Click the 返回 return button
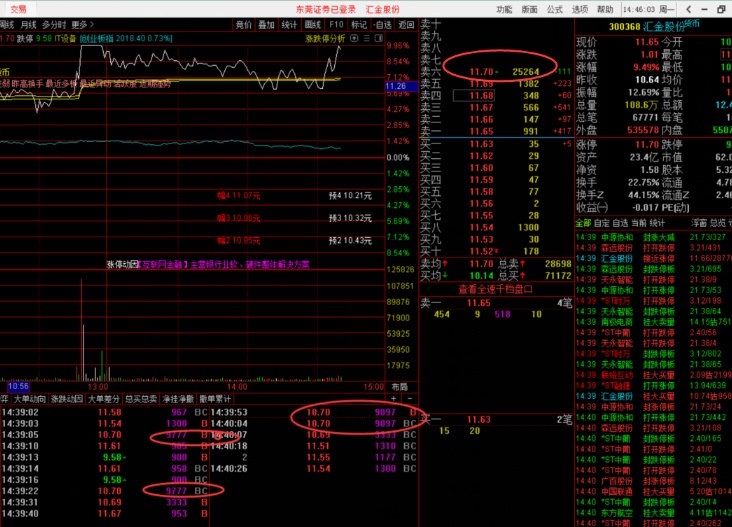 [406, 25]
